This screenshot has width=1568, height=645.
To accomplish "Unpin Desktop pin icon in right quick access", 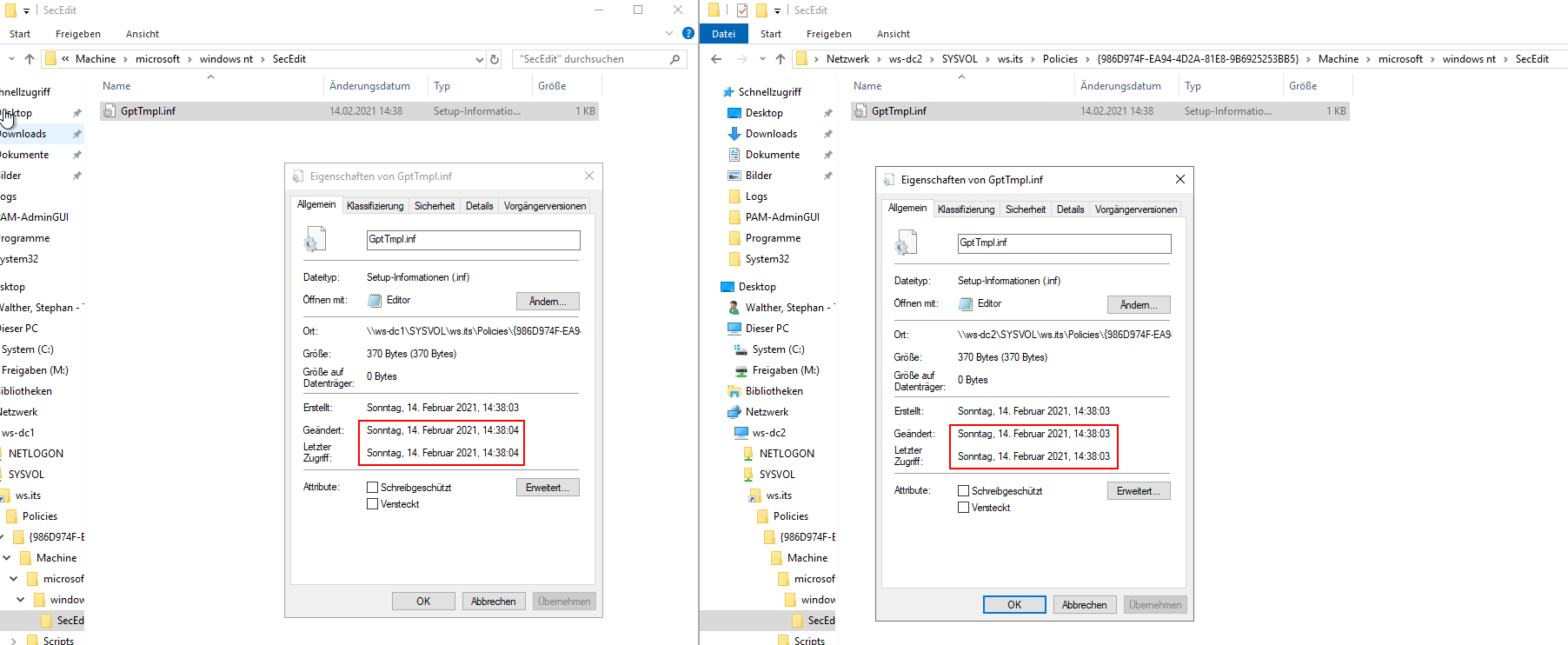I will click(827, 113).
